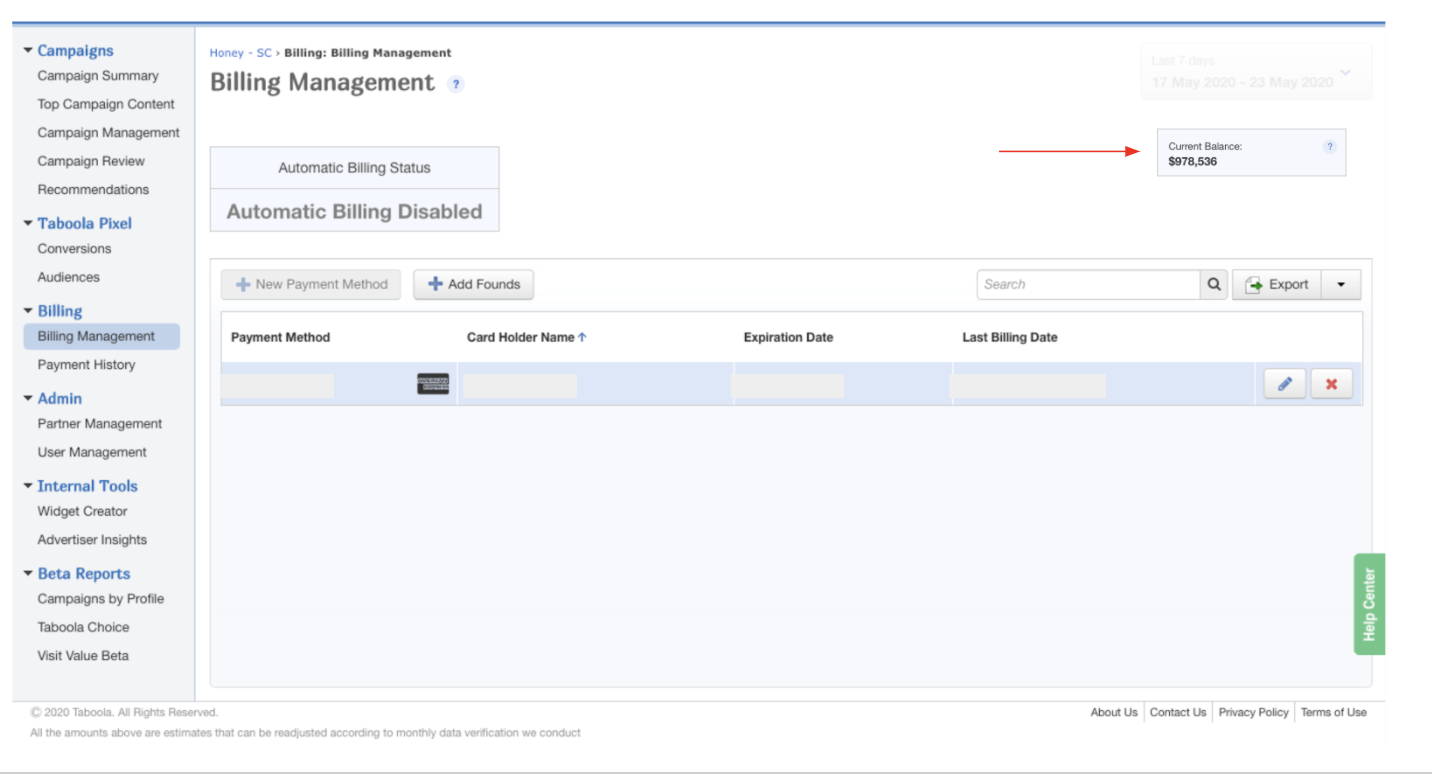1432x774 pixels.
Task: Open Audiences page
Action: [x=69, y=277]
